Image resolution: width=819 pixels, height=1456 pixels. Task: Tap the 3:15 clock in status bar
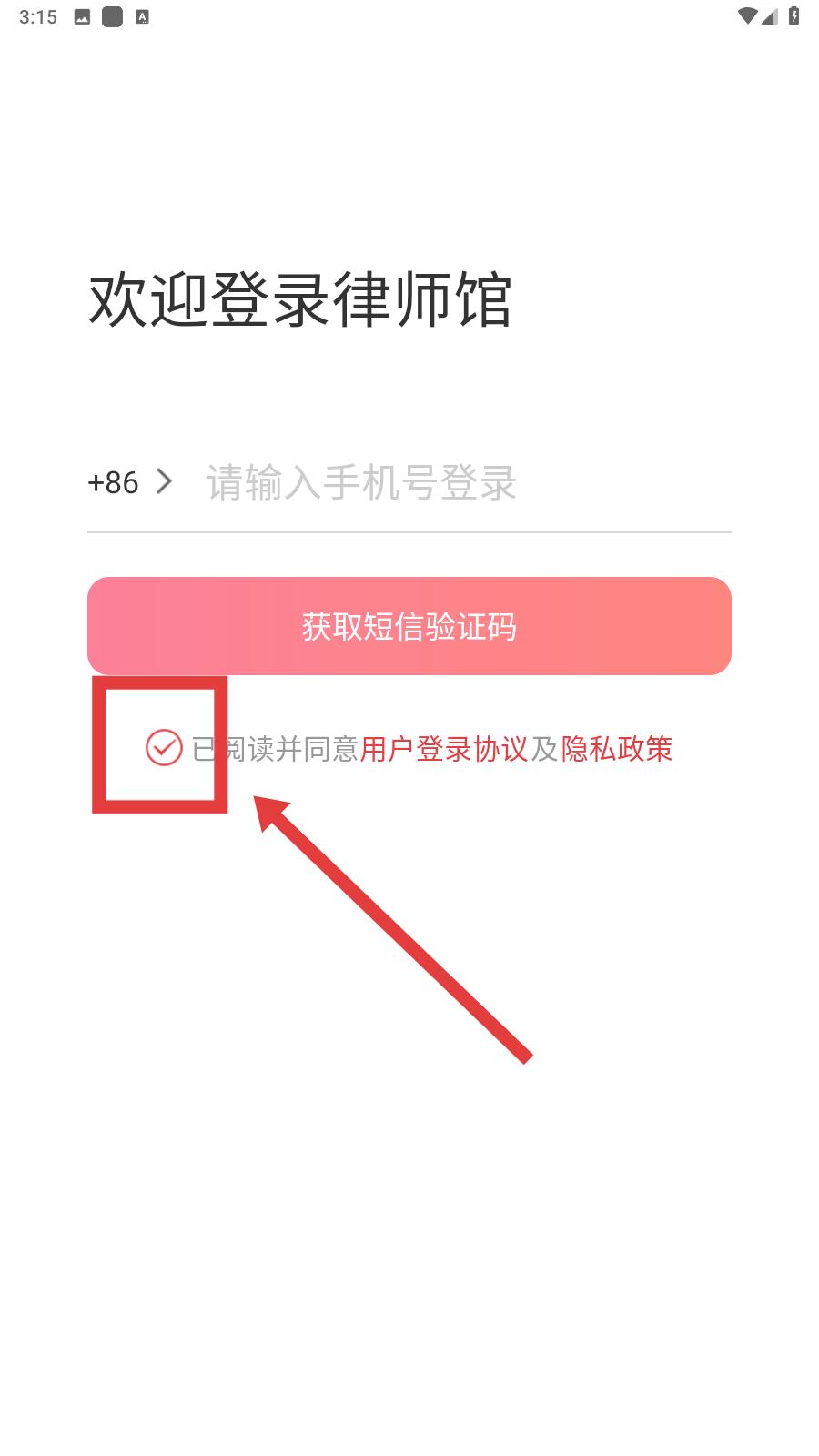point(38,16)
